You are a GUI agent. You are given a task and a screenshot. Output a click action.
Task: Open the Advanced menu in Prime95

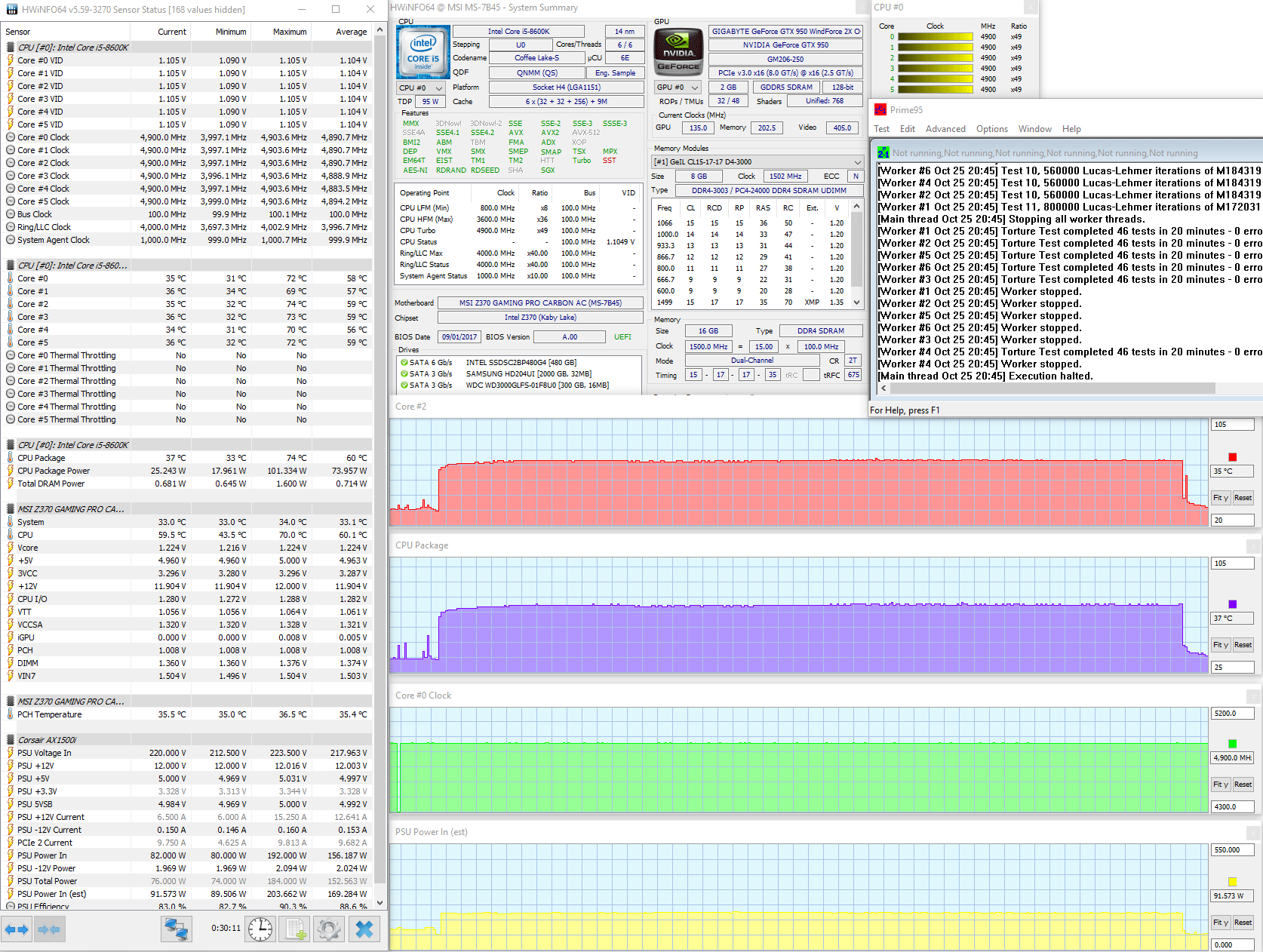[945, 129]
